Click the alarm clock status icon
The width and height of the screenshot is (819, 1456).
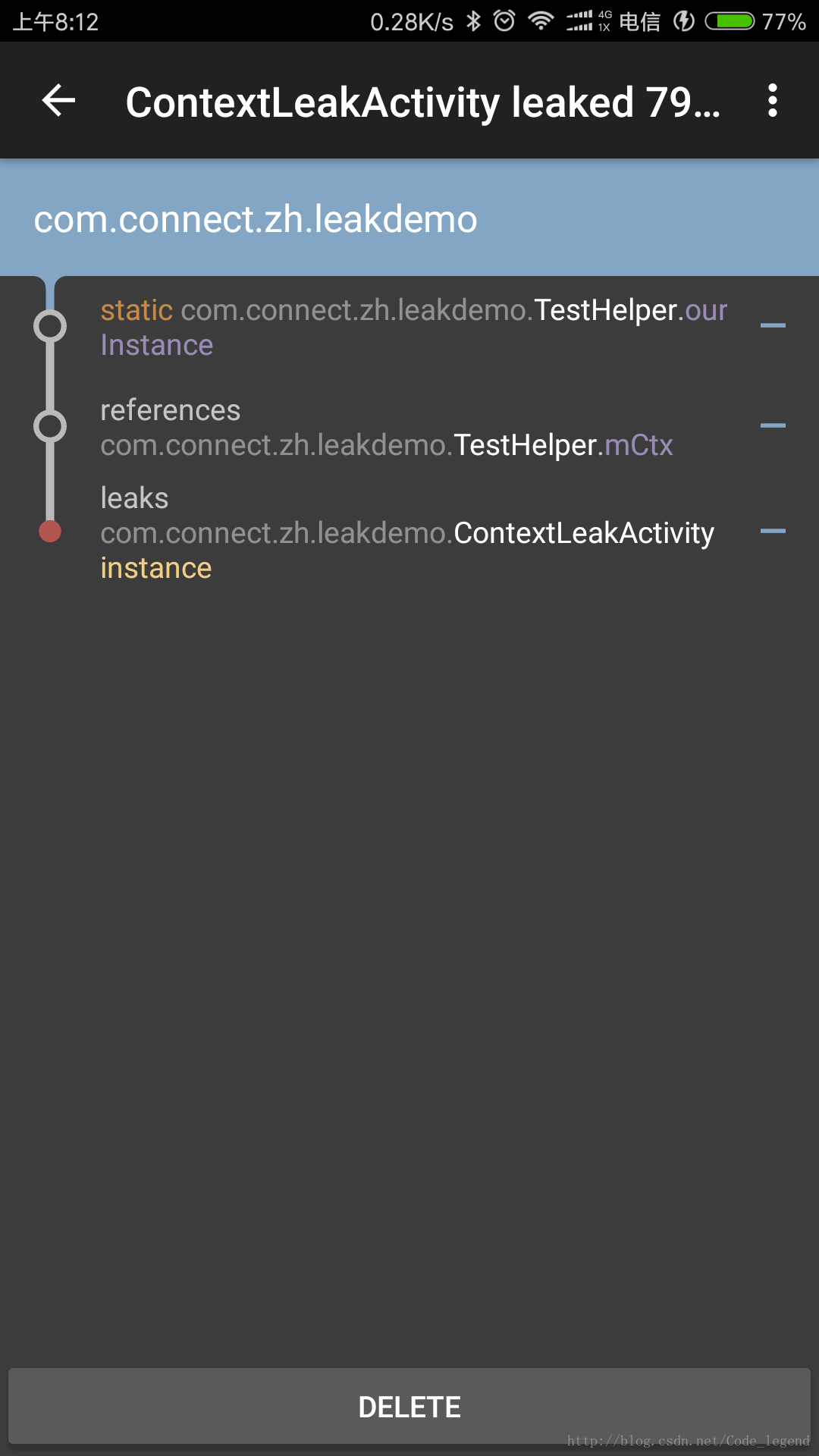pos(504,21)
